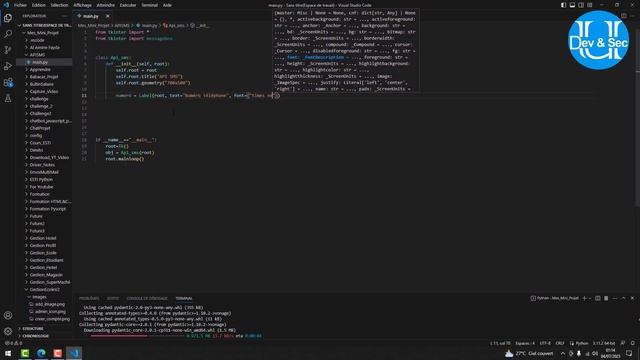Open the Accounts icon in activity bar
The width and height of the screenshot is (640, 360).
click(x=8, y=315)
